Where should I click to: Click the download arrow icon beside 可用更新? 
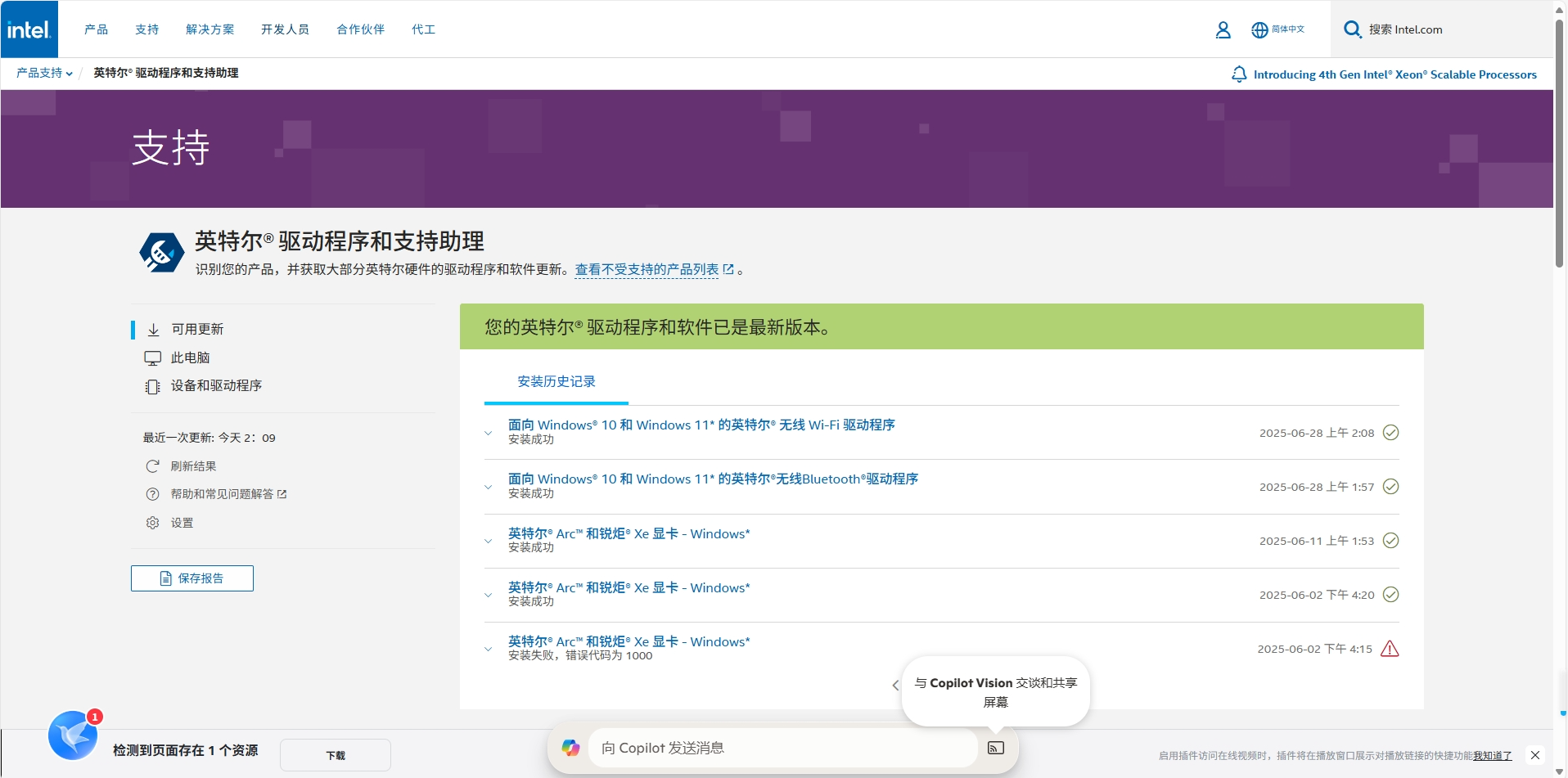click(x=153, y=330)
